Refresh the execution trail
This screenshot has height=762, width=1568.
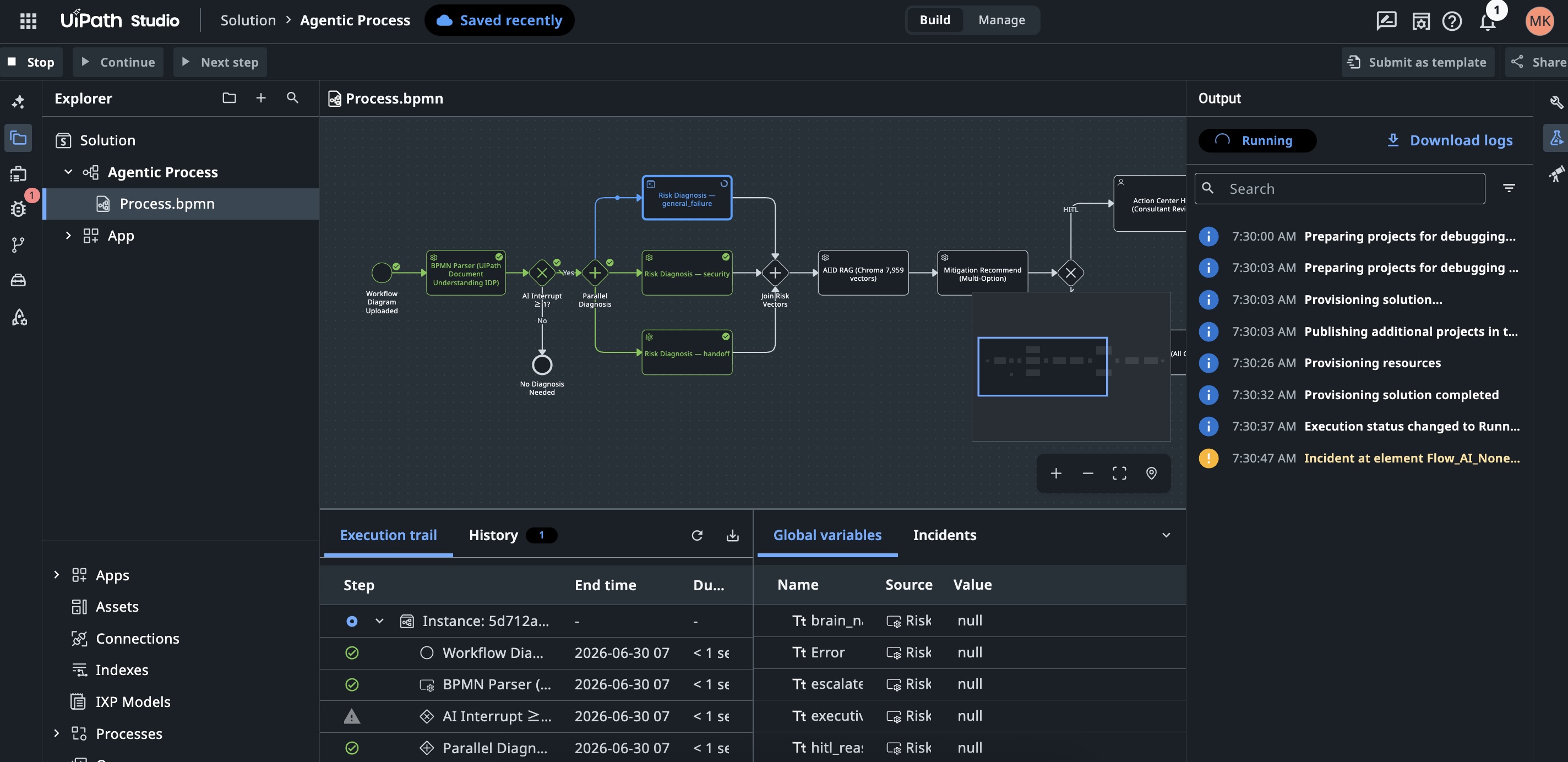pos(697,535)
